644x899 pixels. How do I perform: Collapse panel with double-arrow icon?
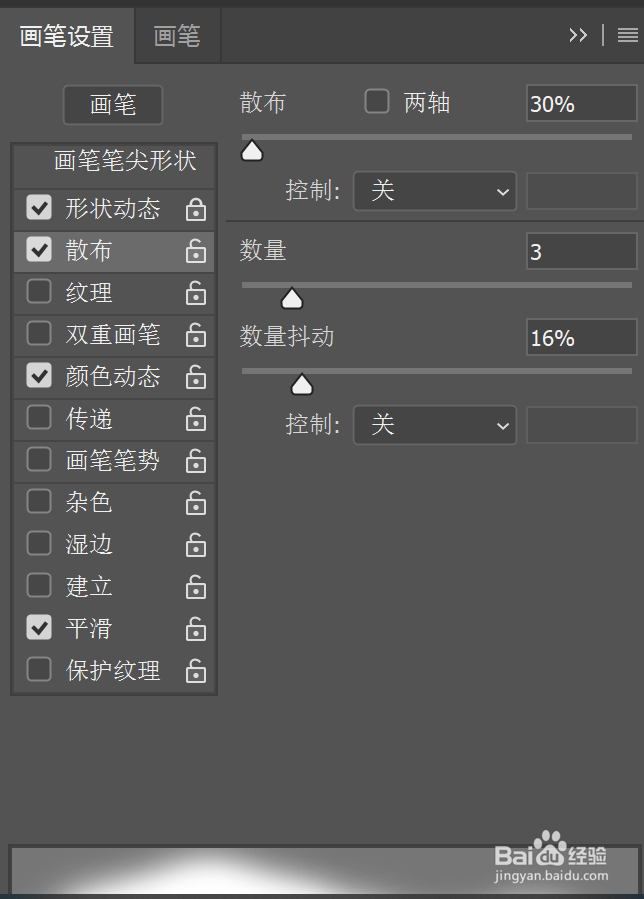click(578, 36)
